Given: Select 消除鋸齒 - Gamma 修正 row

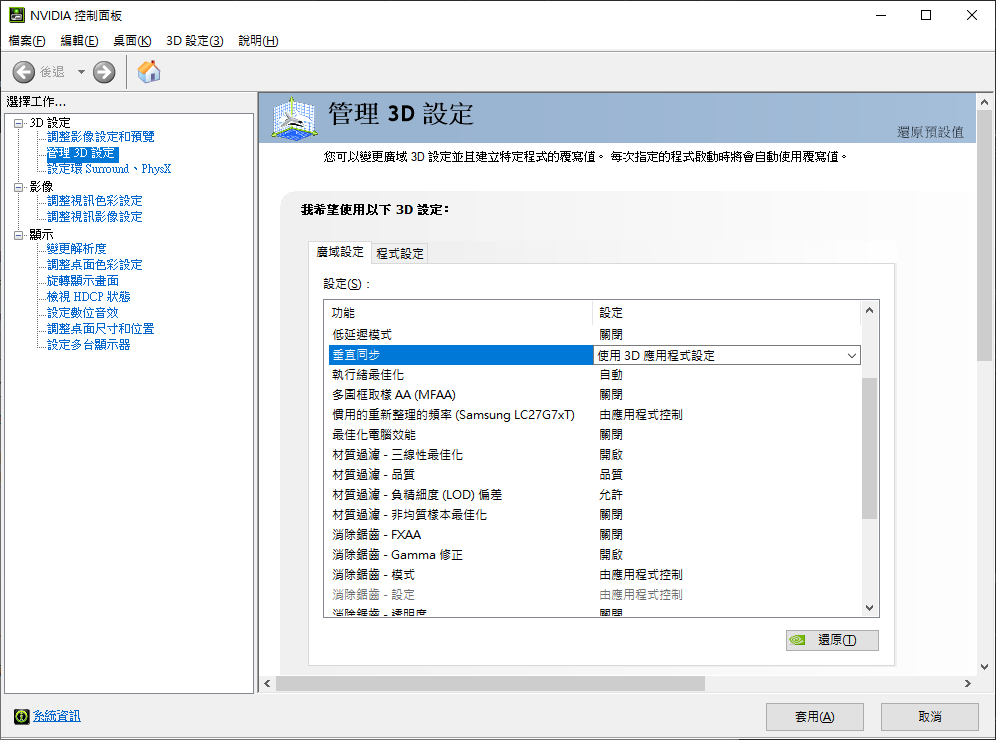Looking at the screenshot, I should (595, 555).
